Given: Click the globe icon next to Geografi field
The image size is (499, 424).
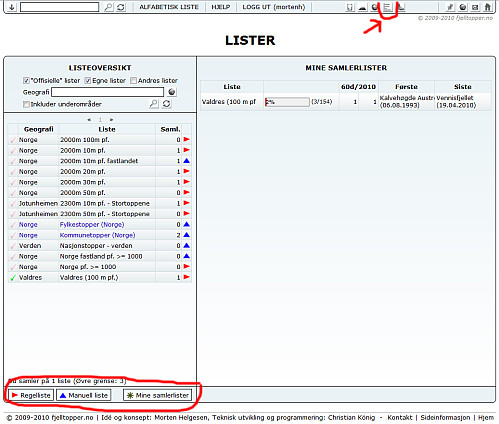Looking at the screenshot, I should [172, 92].
